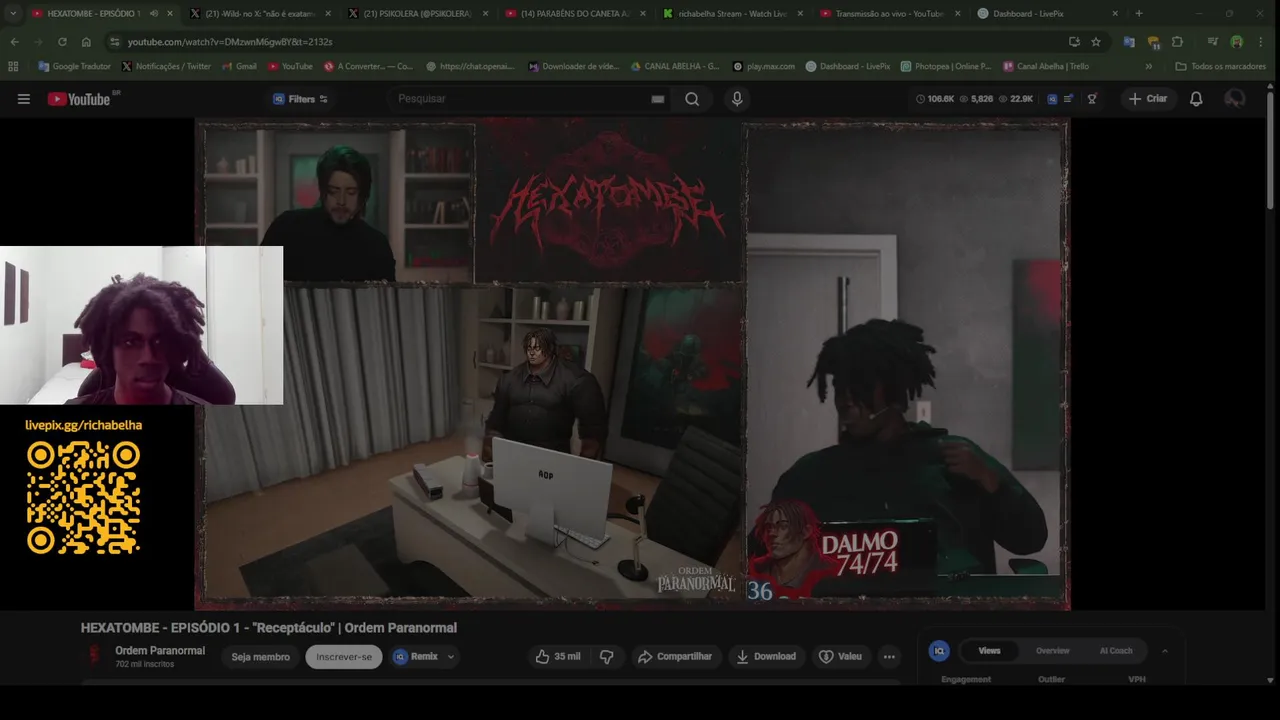
Task: Switch to the Transmissão ao vivo YouTube tab
Action: click(890, 14)
